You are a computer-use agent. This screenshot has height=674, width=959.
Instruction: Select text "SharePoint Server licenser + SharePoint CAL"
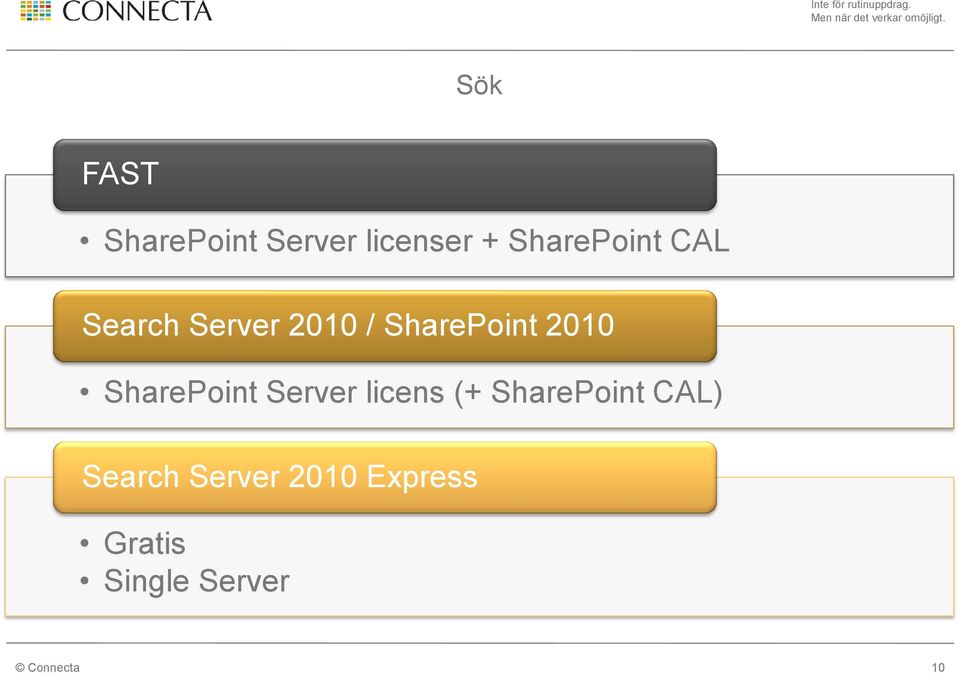[417, 240]
